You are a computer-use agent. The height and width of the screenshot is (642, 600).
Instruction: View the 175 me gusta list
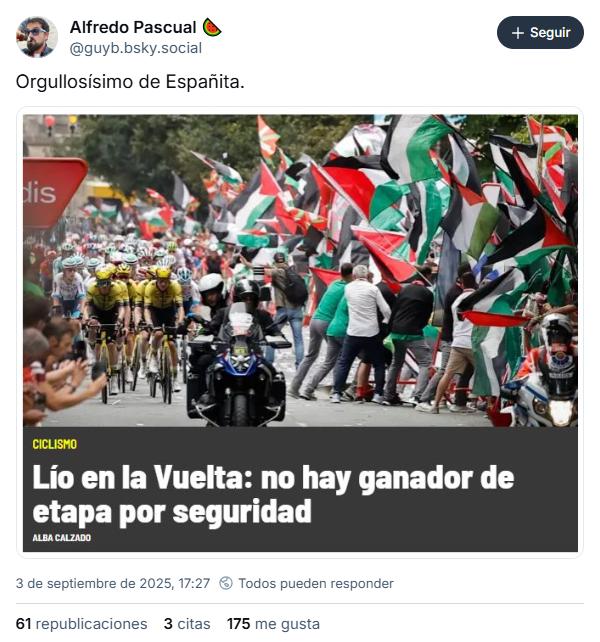pyautogui.click(x=273, y=624)
